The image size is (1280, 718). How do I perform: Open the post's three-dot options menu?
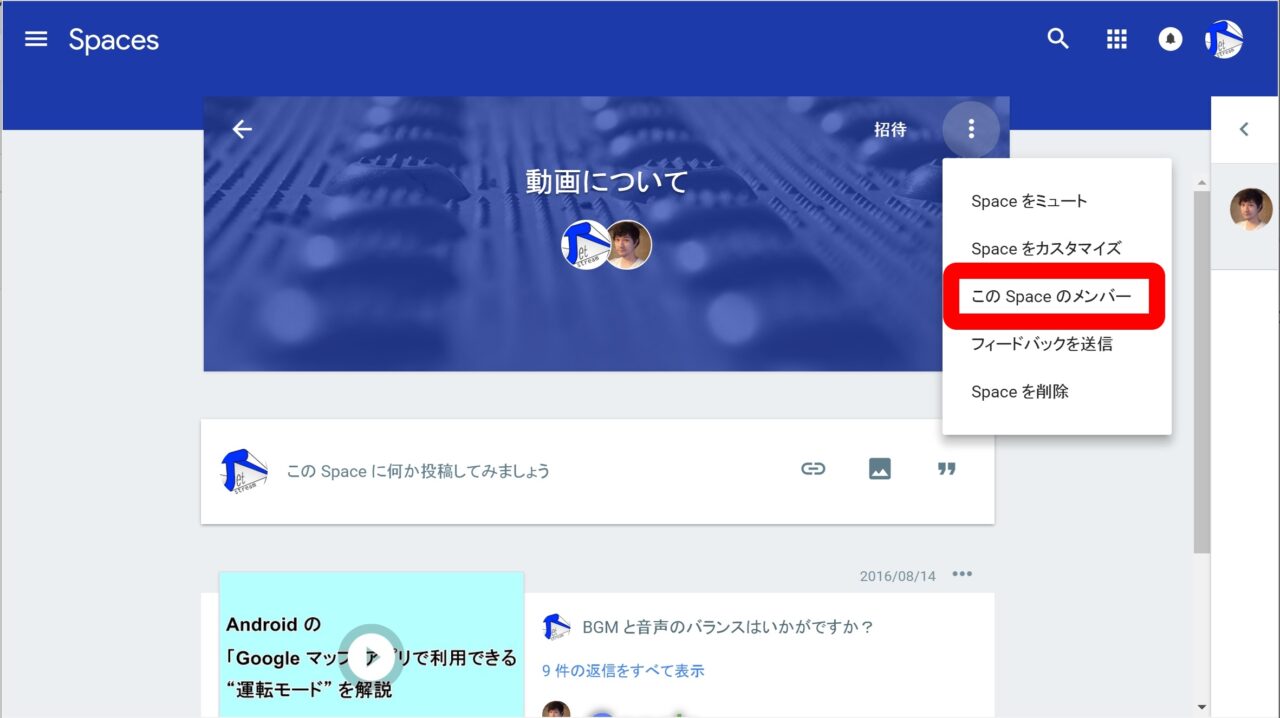click(x=962, y=574)
